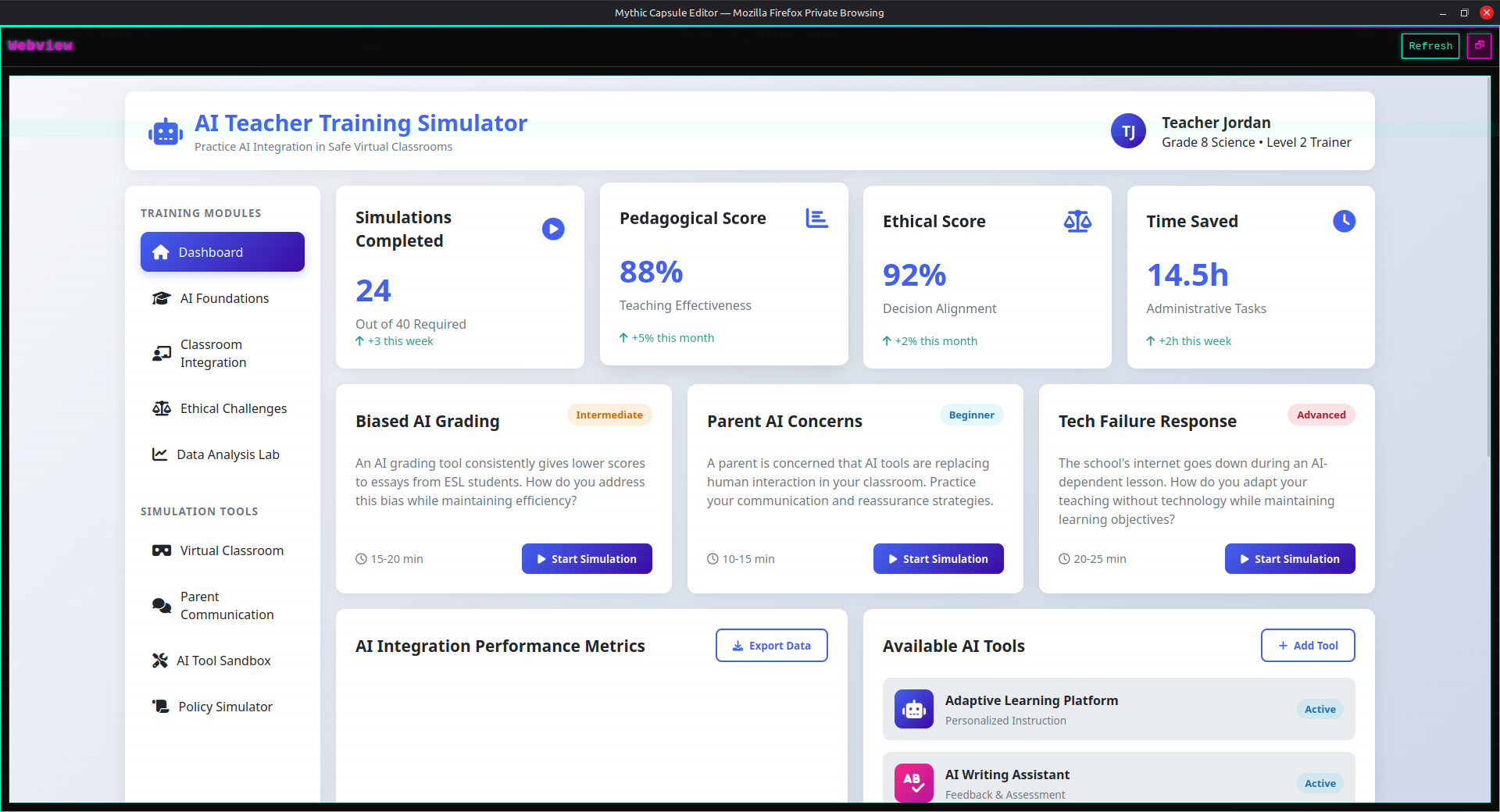Click the Virtual Classroom camera icon
The height and width of the screenshot is (812, 1500).
(161, 550)
